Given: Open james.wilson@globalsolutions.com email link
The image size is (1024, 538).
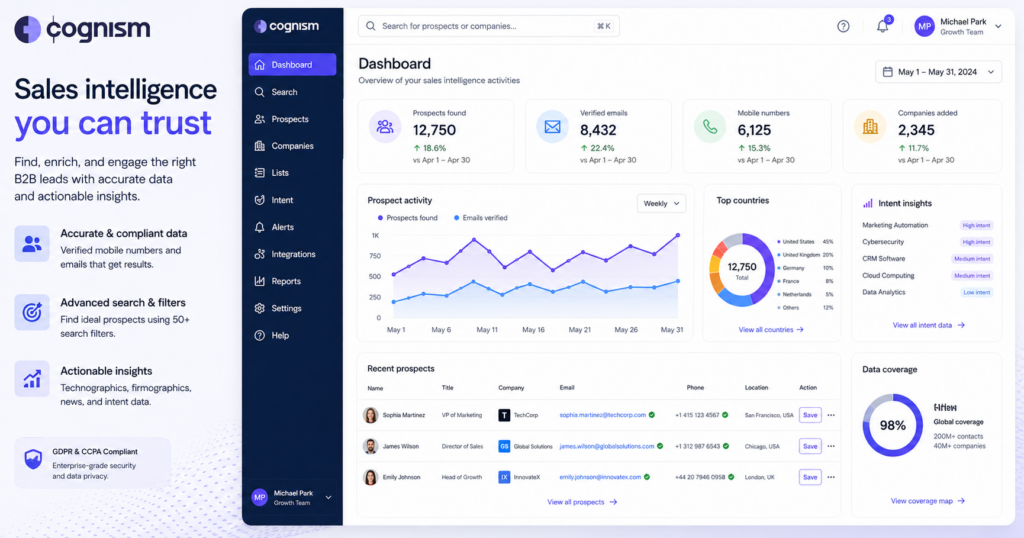Looking at the screenshot, I should click(x=607, y=447).
